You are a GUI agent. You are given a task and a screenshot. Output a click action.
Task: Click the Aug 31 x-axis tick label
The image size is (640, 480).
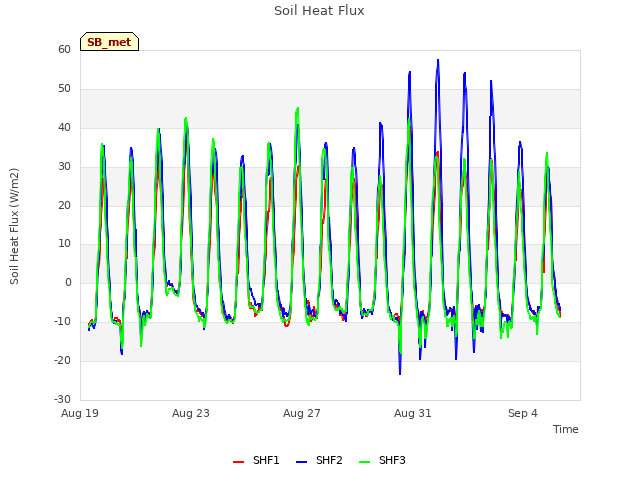(x=413, y=413)
